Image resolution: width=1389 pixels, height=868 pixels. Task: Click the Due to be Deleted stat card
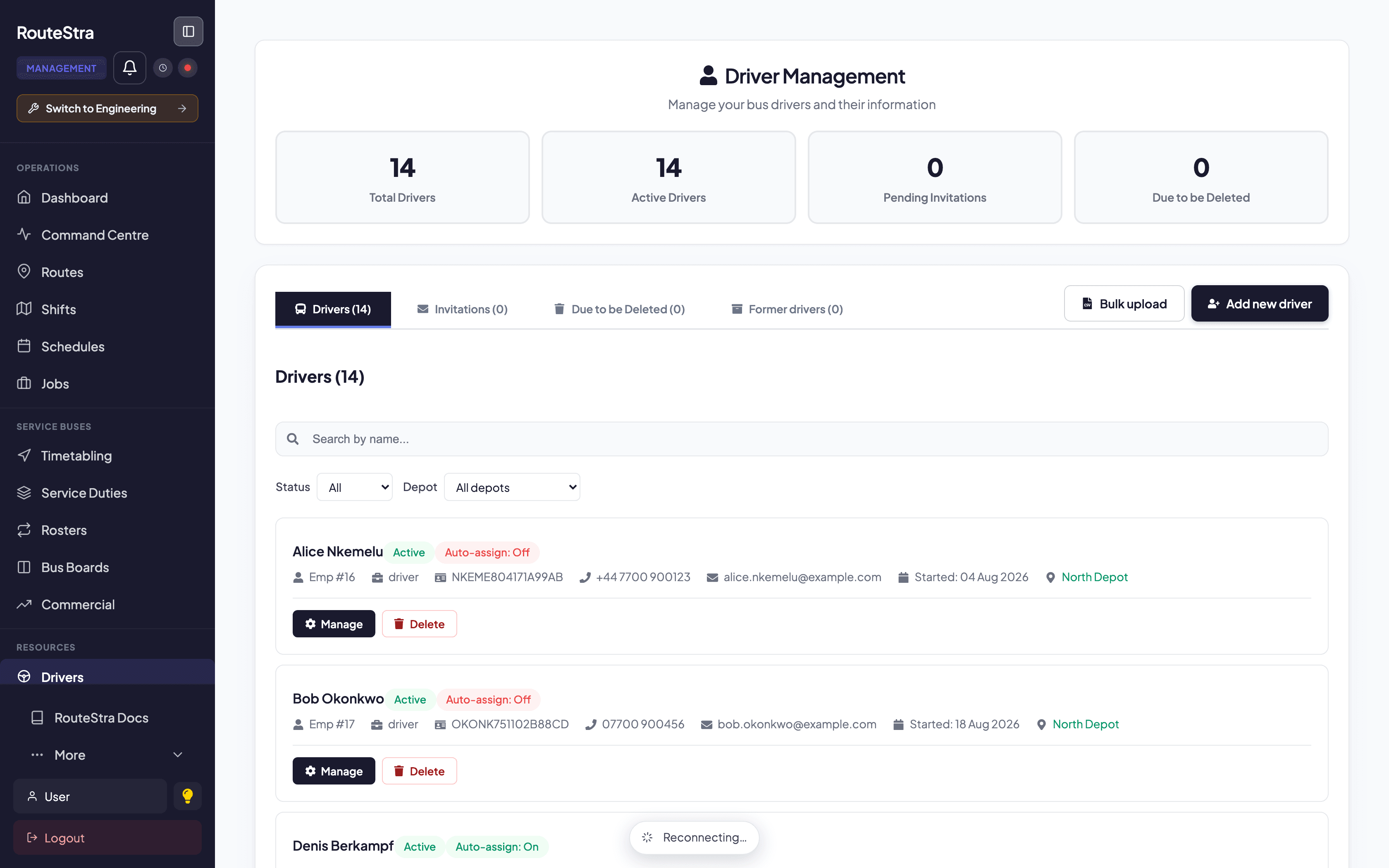[x=1201, y=177]
